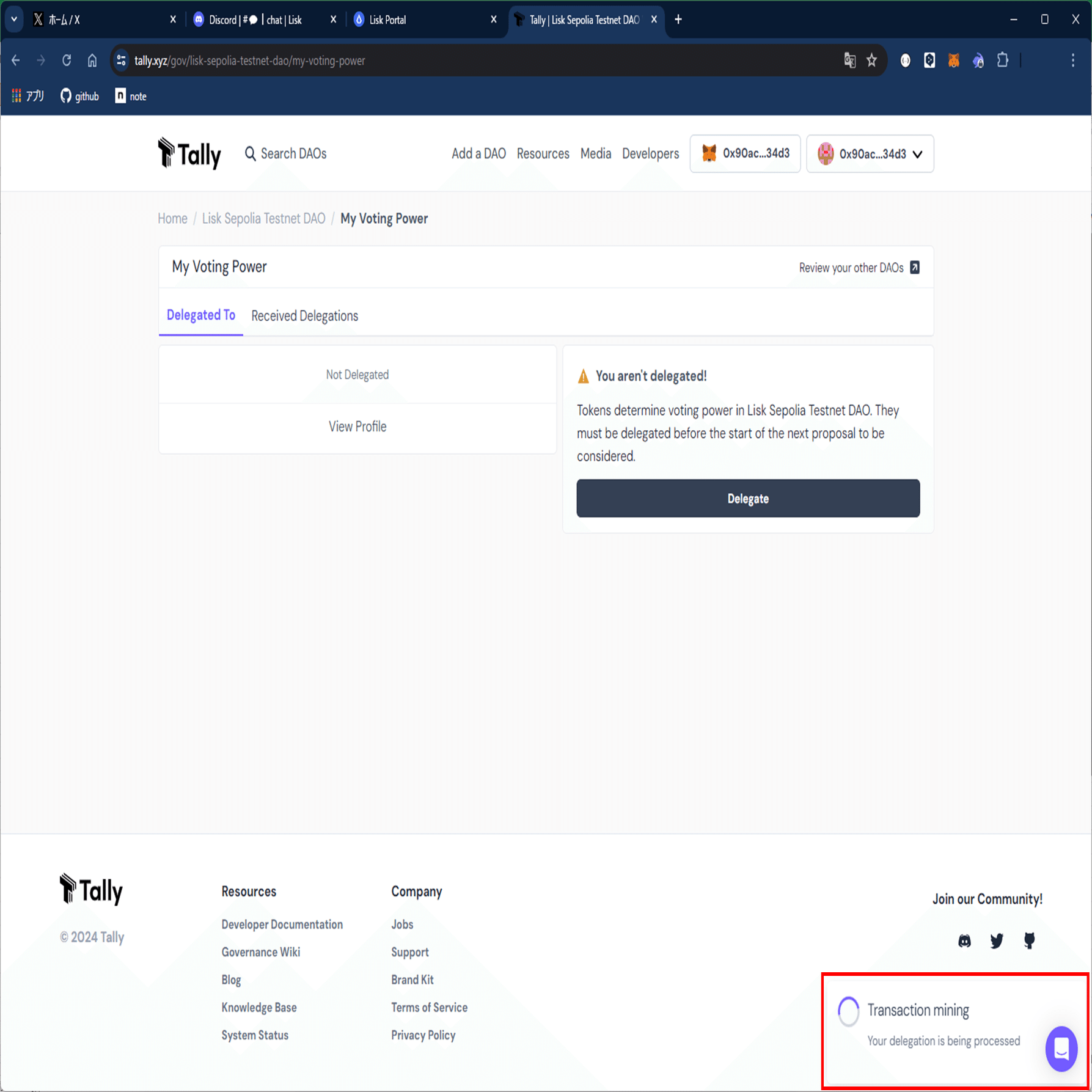Open the Twitter community icon in footer
This screenshot has height=1092, width=1092.
997,940
